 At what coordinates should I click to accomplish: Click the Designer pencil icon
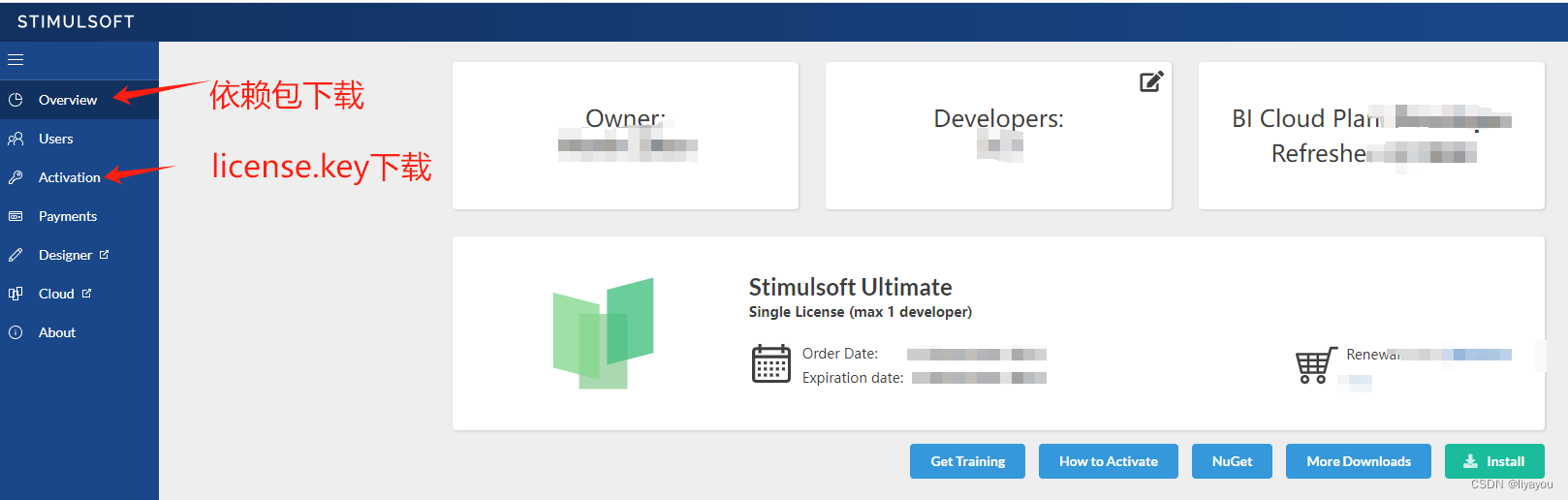[x=16, y=255]
